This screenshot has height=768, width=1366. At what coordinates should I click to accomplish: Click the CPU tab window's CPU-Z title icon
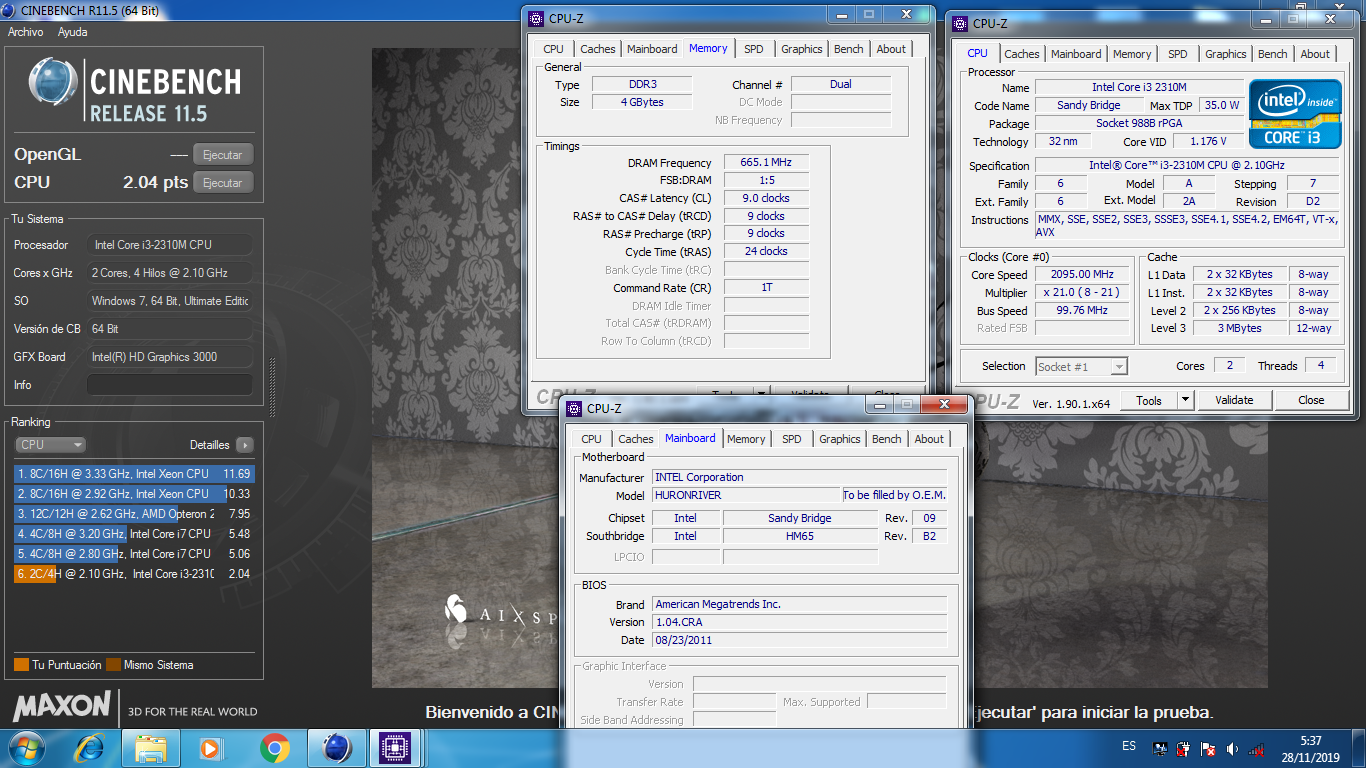click(960, 23)
